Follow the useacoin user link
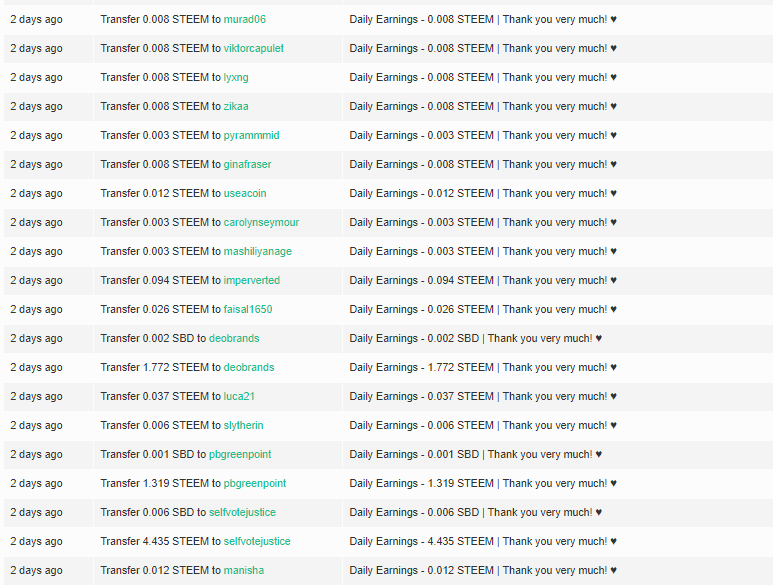Image resolution: width=773 pixels, height=585 pixels. click(x=245, y=194)
